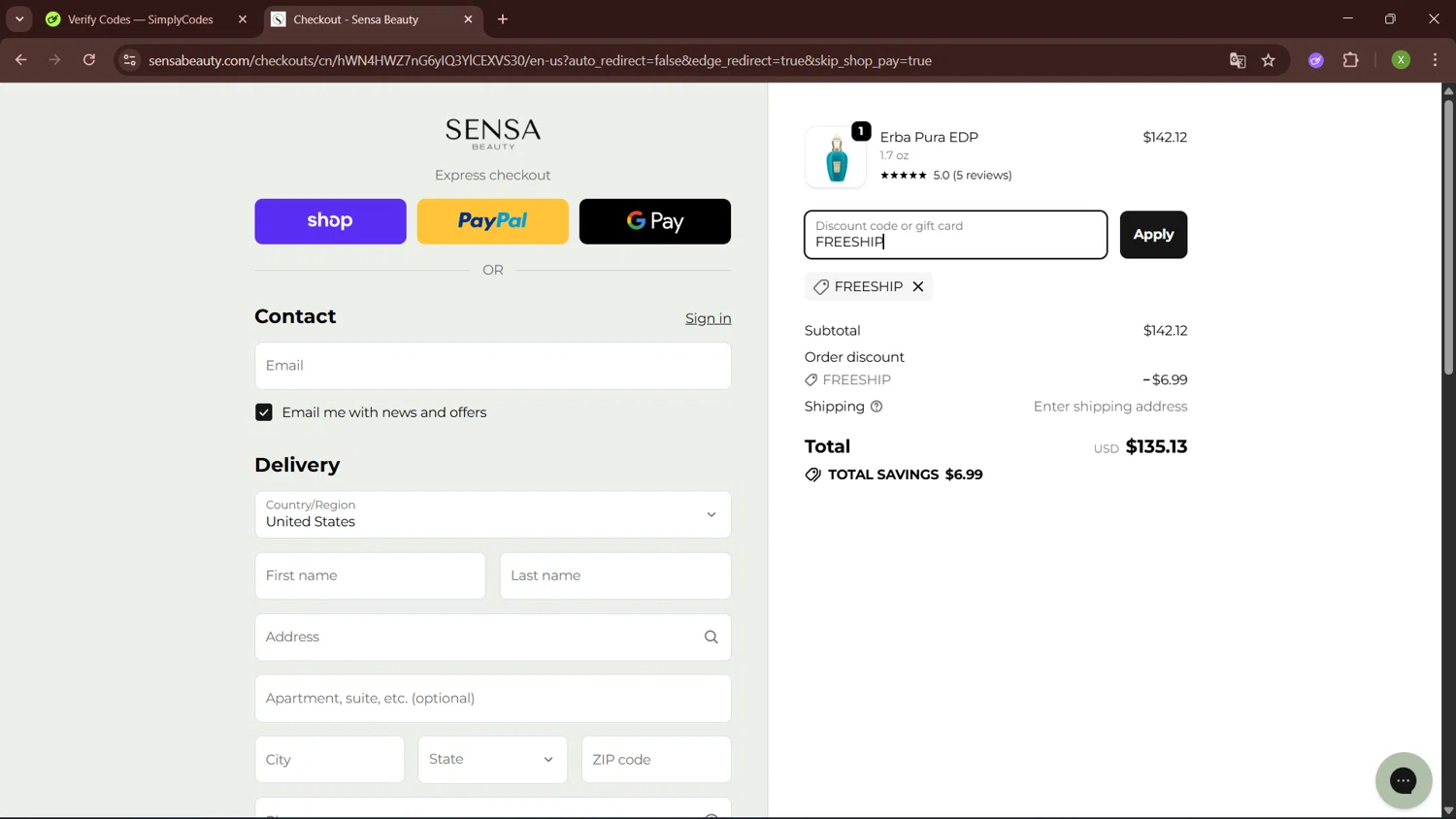Remove the FREESHIP discount tag
This screenshot has width=1456, height=819.
coord(918,287)
